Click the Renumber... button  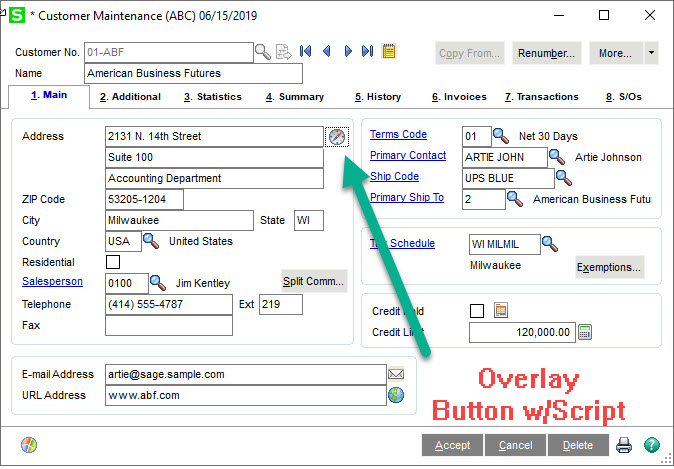(x=546, y=53)
